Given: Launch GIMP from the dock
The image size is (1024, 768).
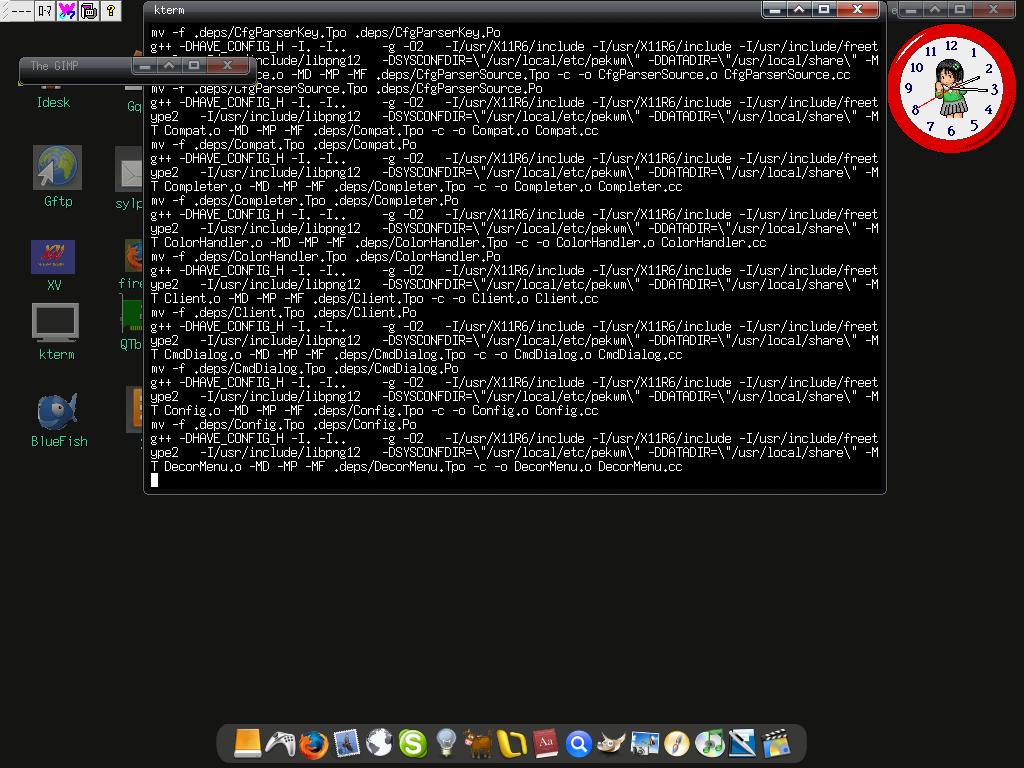Looking at the screenshot, I should pyautogui.click(x=612, y=743).
